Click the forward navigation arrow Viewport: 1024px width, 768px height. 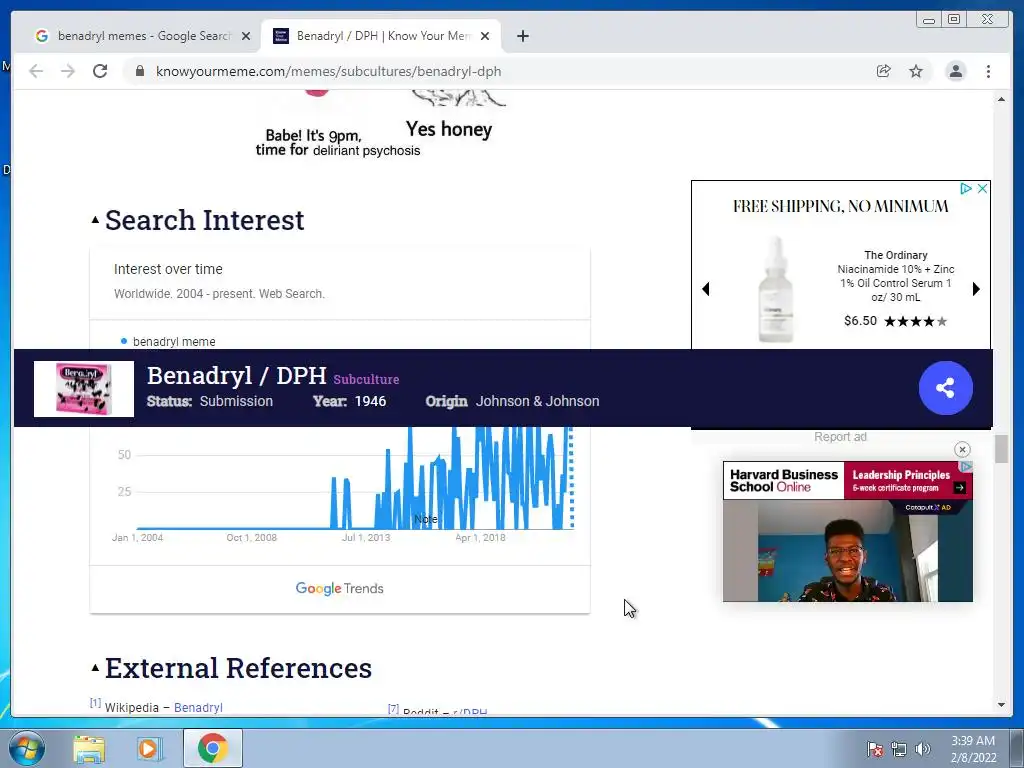click(x=68, y=71)
